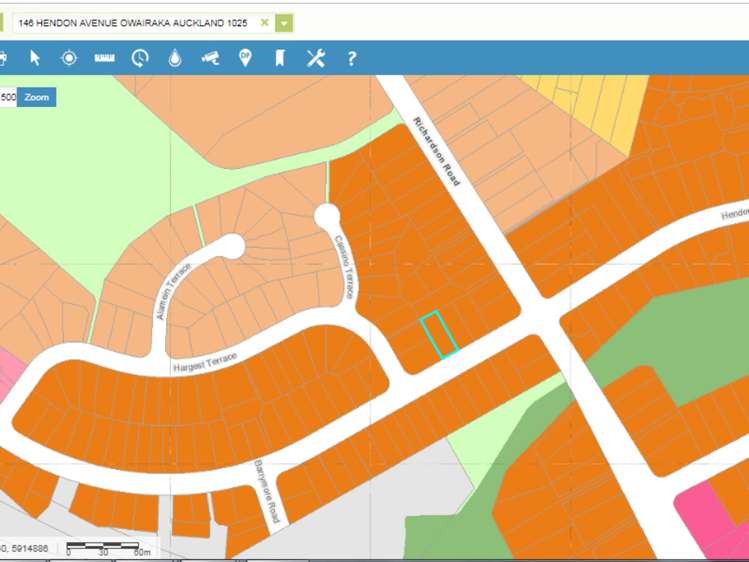749x562 pixels.
Task: Click the water droplet icon
Action: [x=175, y=58]
